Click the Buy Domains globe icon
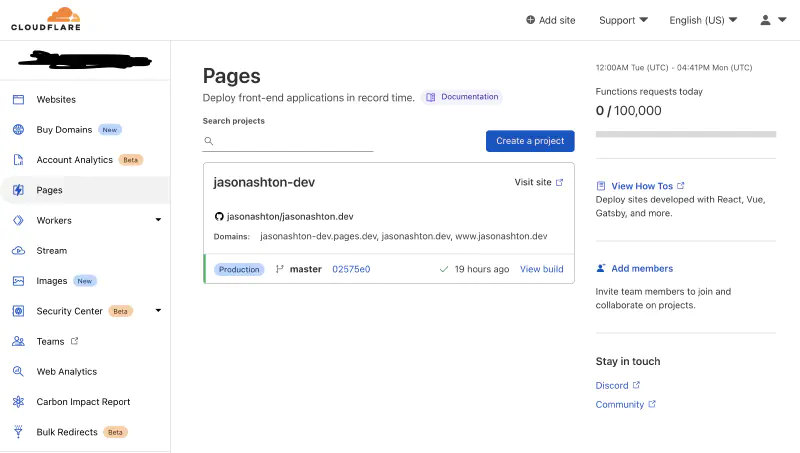This screenshot has height=453, width=800. [x=18, y=130]
